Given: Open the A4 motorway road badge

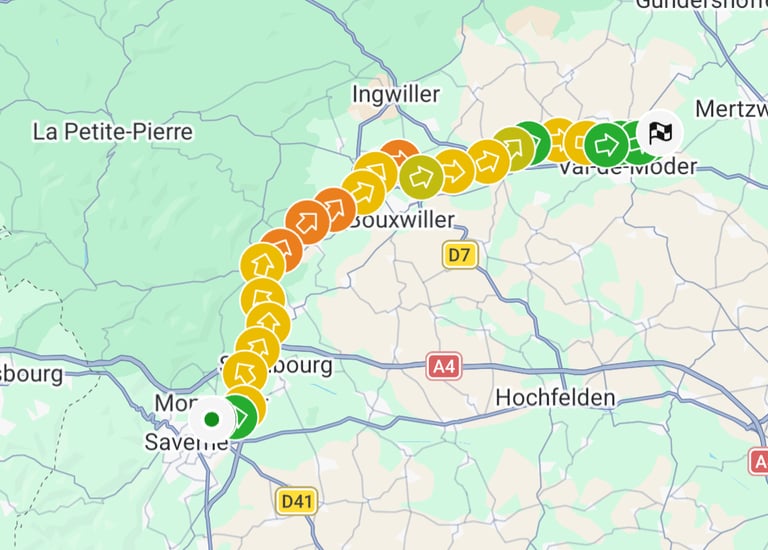Looking at the screenshot, I should 444,366.
